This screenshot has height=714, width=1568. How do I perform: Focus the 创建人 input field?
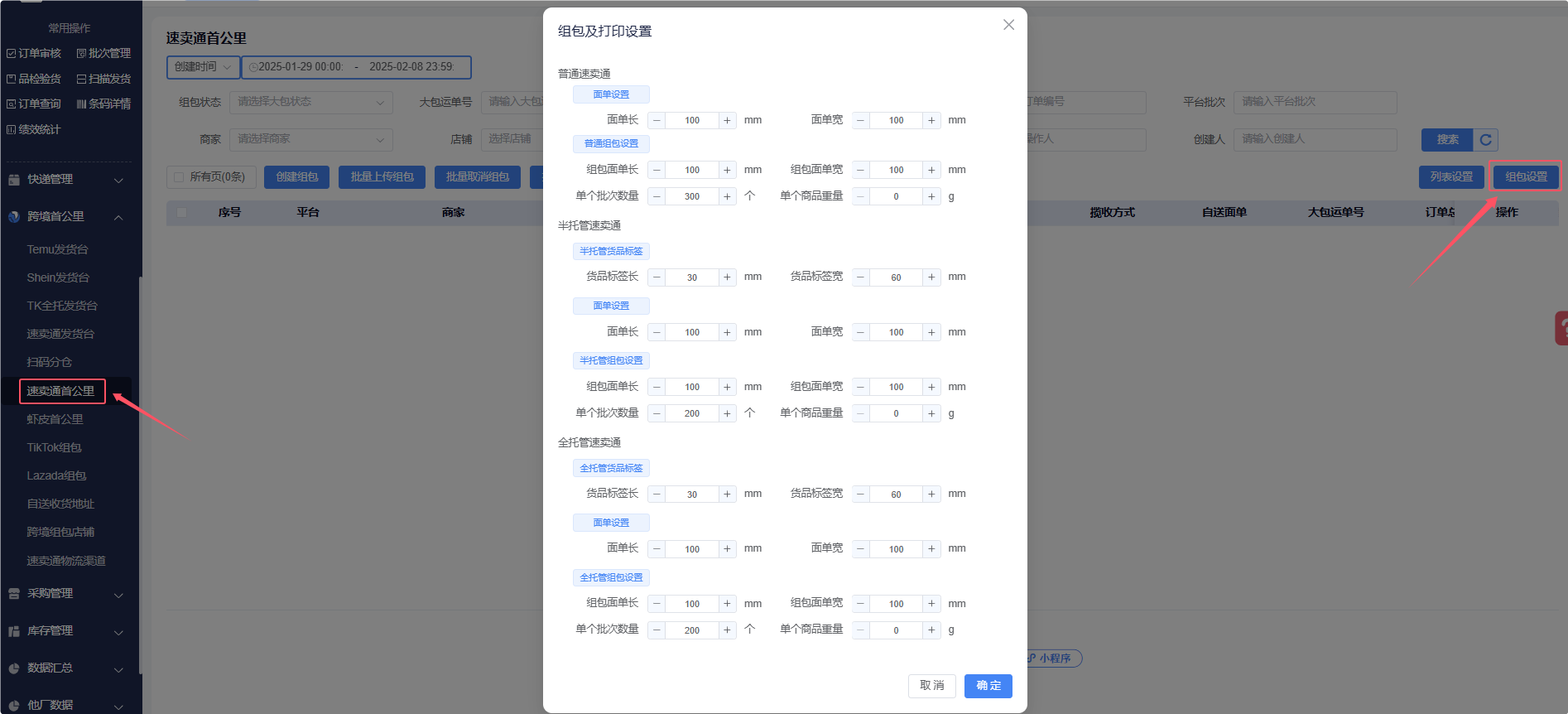click(x=1315, y=140)
